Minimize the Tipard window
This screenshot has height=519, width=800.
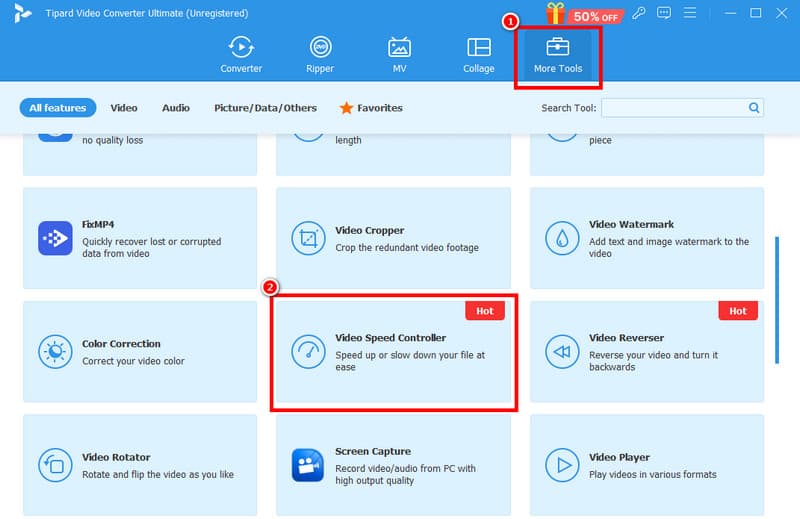(730, 13)
